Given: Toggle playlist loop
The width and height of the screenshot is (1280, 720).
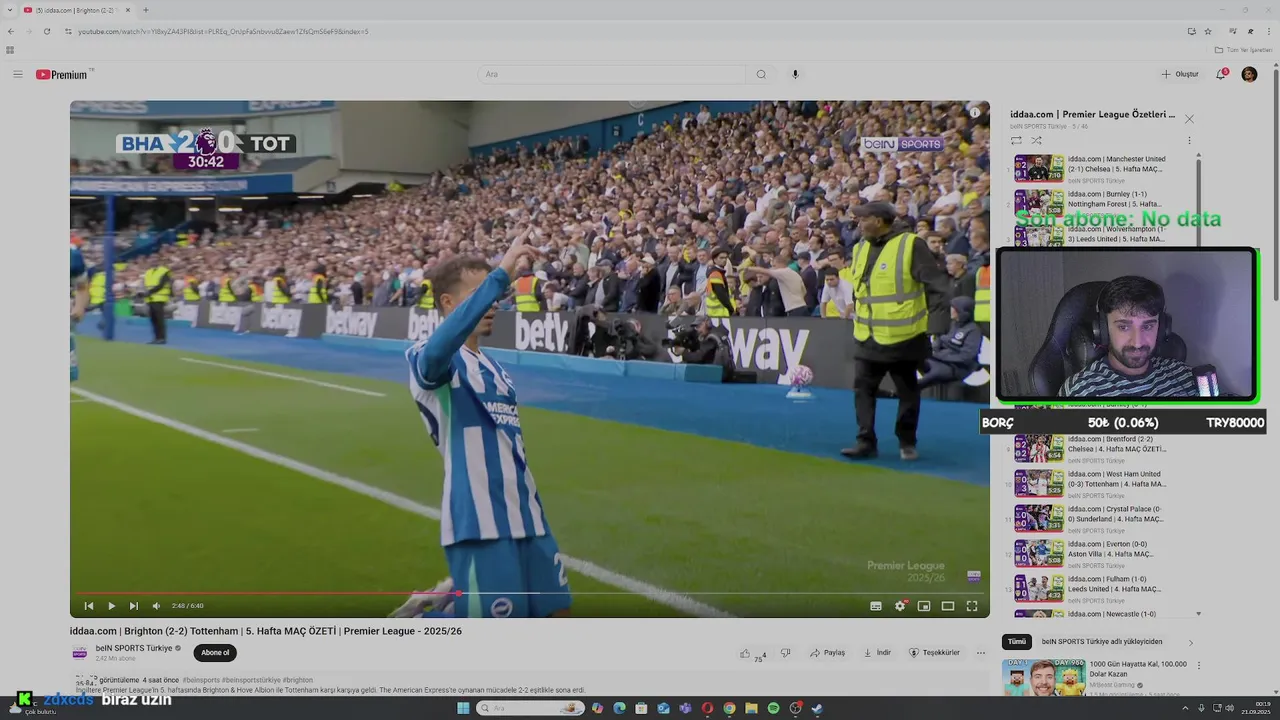Looking at the screenshot, I should pos(1016,140).
